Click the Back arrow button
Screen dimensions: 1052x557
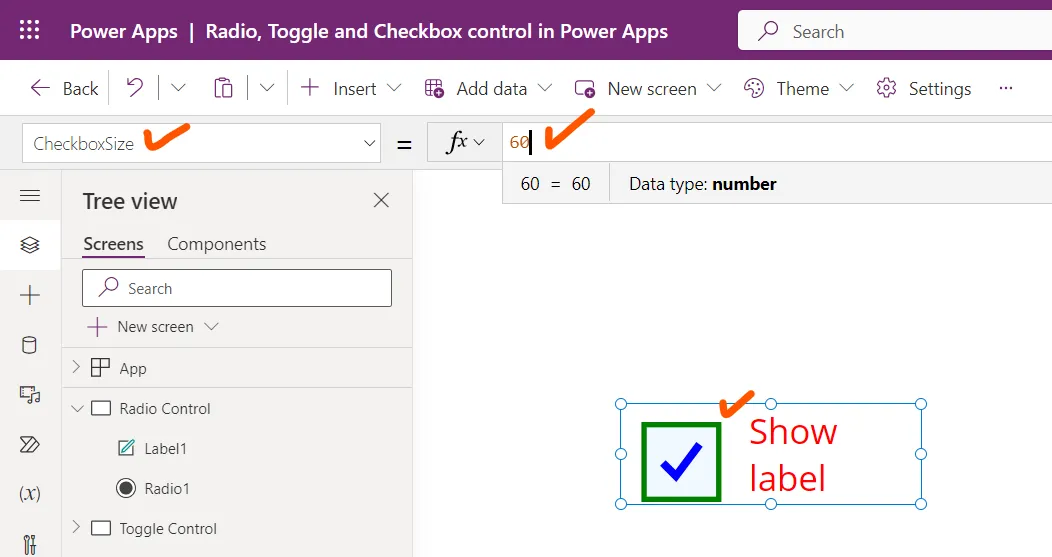pyautogui.click(x=64, y=88)
